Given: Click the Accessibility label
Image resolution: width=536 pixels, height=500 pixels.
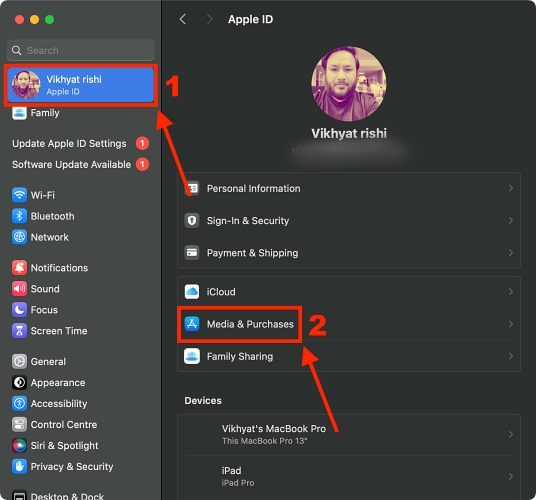Looking at the screenshot, I should 59,404.
